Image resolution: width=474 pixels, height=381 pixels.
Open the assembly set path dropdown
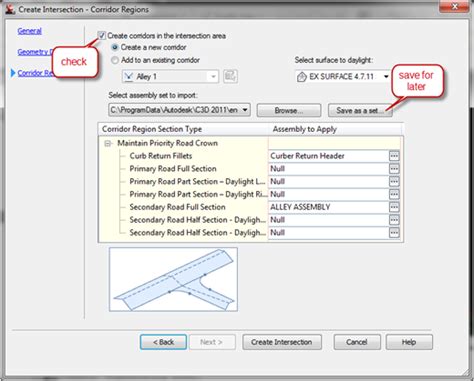[x=180, y=110]
